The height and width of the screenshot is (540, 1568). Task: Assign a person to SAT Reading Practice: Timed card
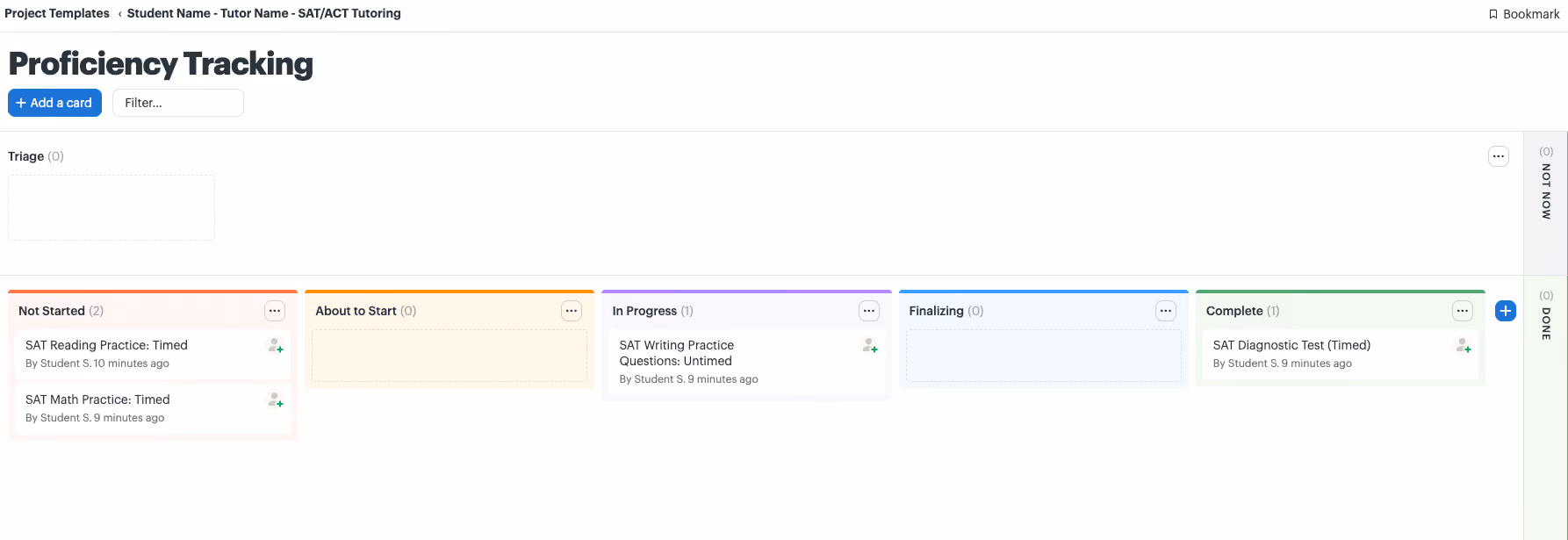[x=276, y=345]
